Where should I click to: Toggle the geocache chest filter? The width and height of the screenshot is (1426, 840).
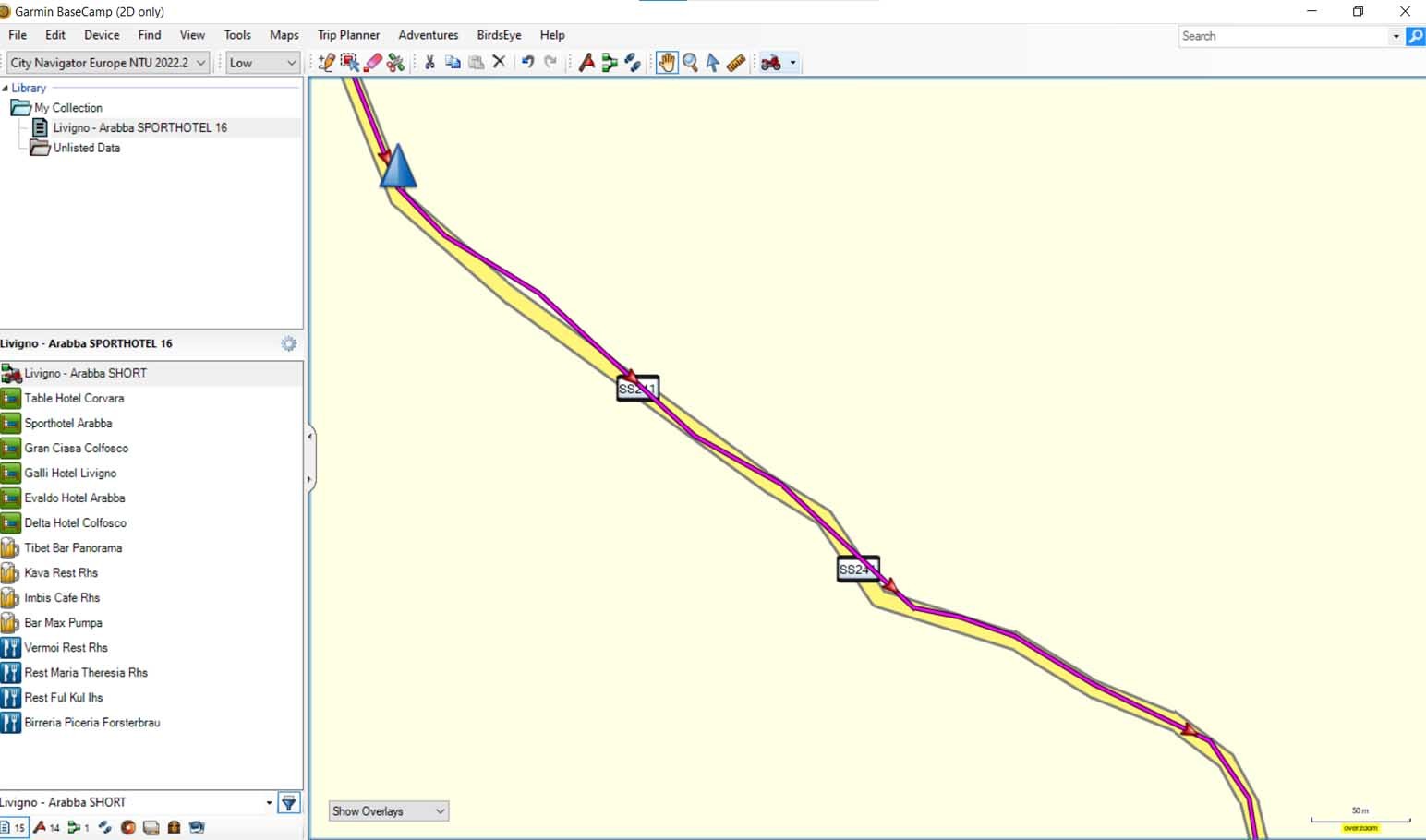point(174,827)
